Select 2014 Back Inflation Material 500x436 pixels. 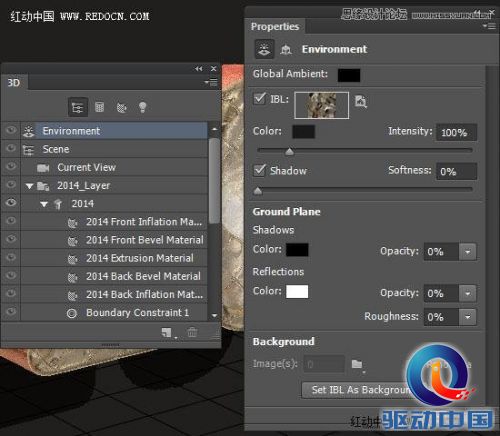pos(114,294)
